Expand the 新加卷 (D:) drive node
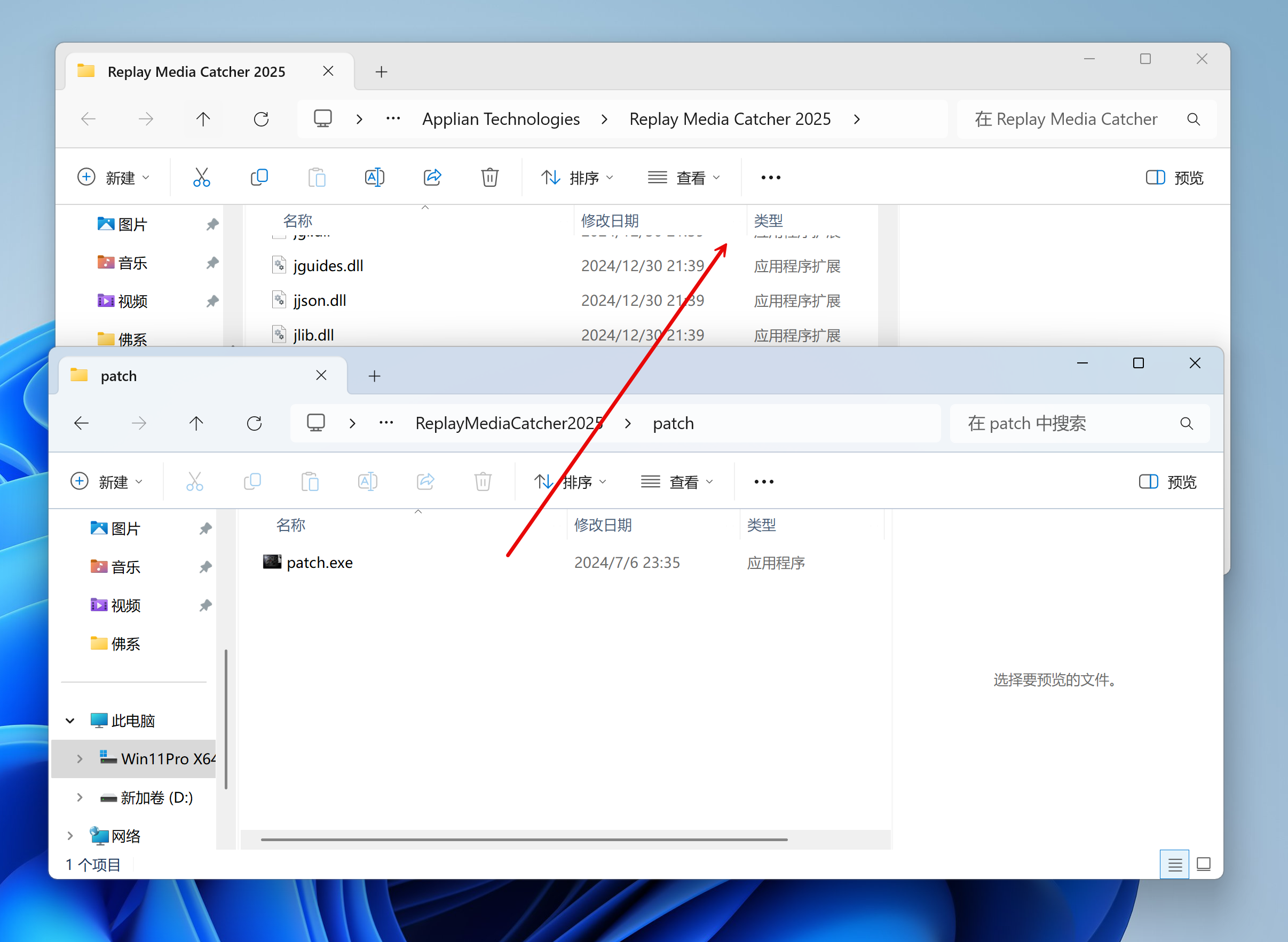 click(80, 797)
